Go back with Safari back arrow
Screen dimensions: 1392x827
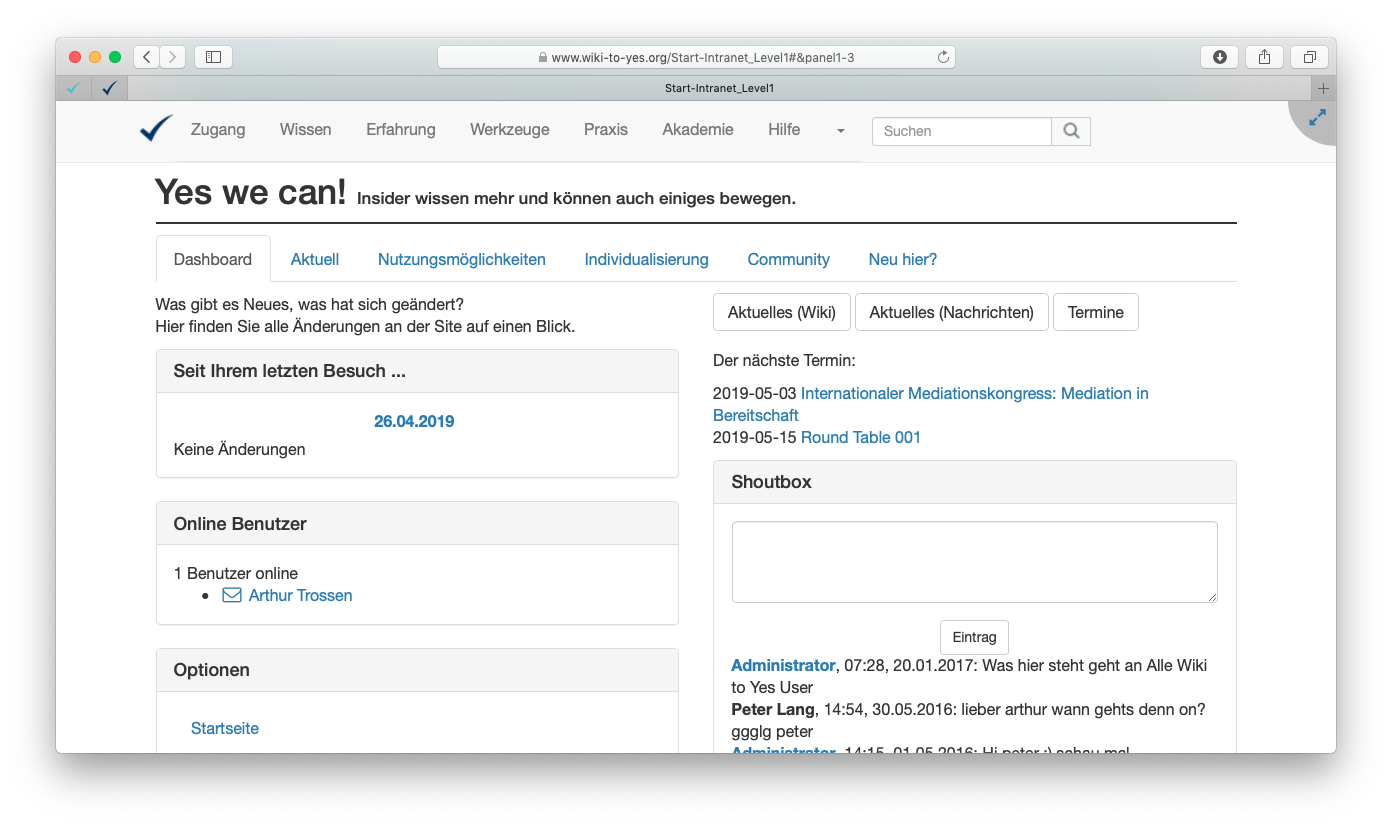point(147,57)
